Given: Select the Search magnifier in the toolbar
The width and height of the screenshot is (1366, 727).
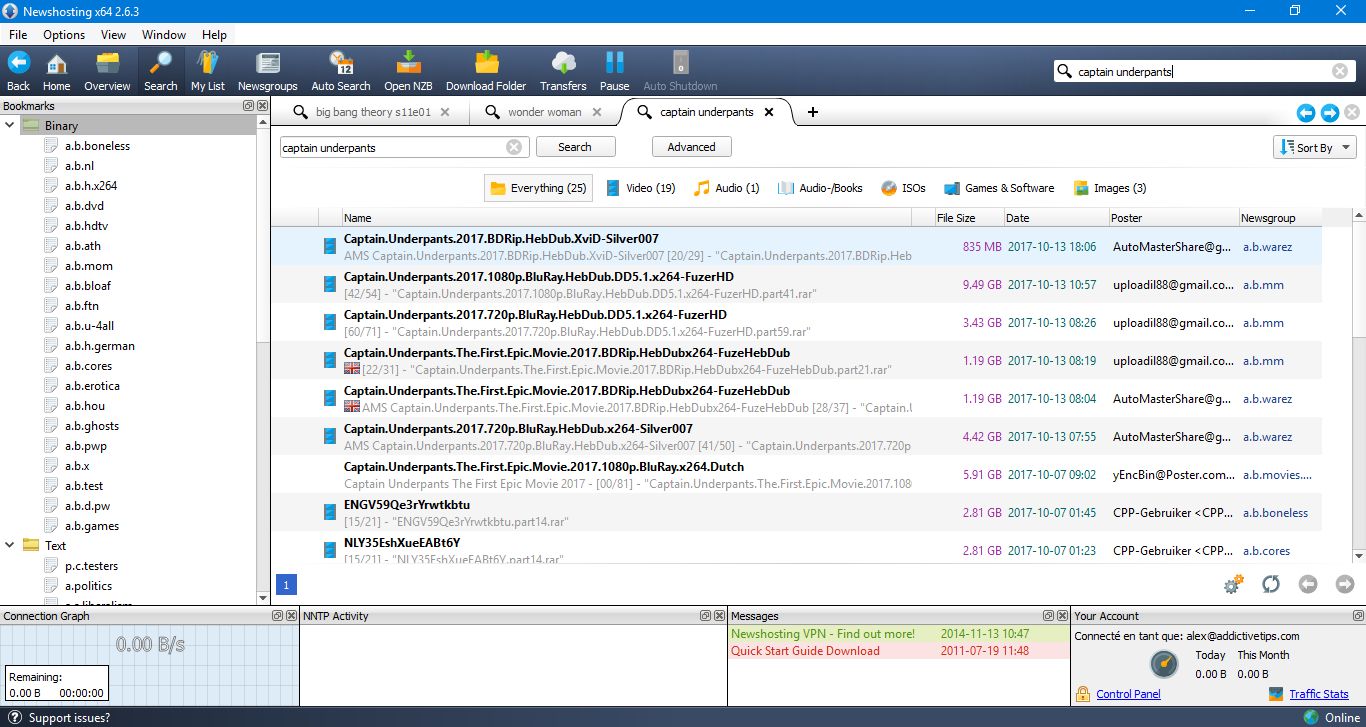Looking at the screenshot, I should pyautogui.click(x=160, y=71).
